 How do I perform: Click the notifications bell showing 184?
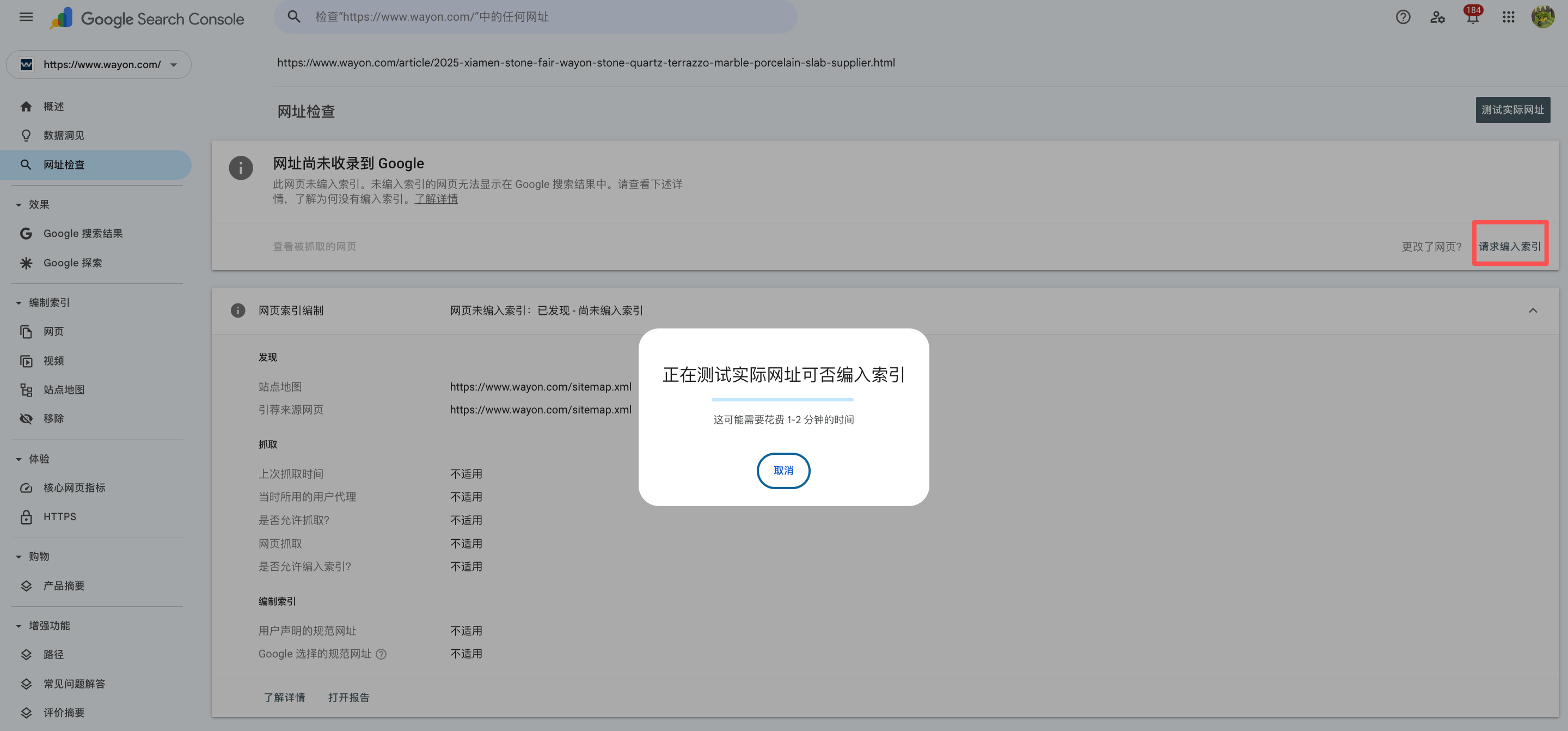pos(1472,17)
